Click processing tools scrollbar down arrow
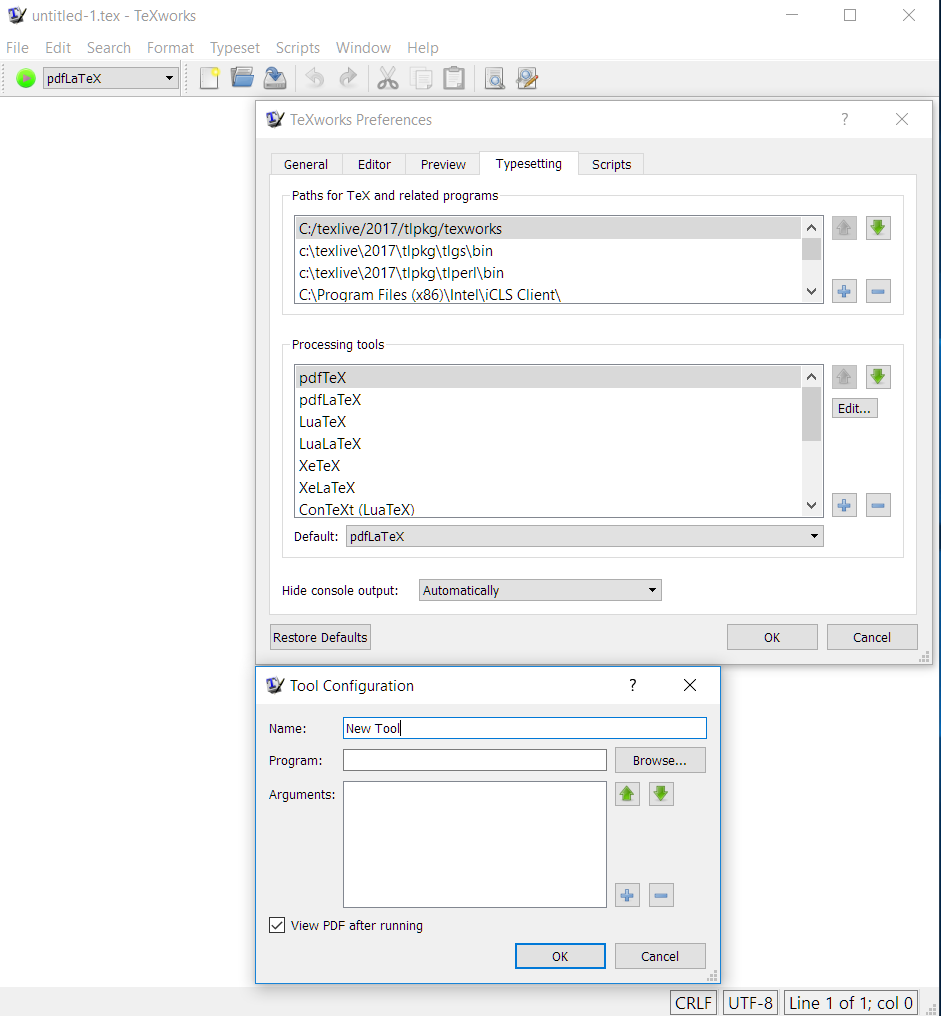Screen dimensions: 941x1016 pyautogui.click(x=811, y=505)
